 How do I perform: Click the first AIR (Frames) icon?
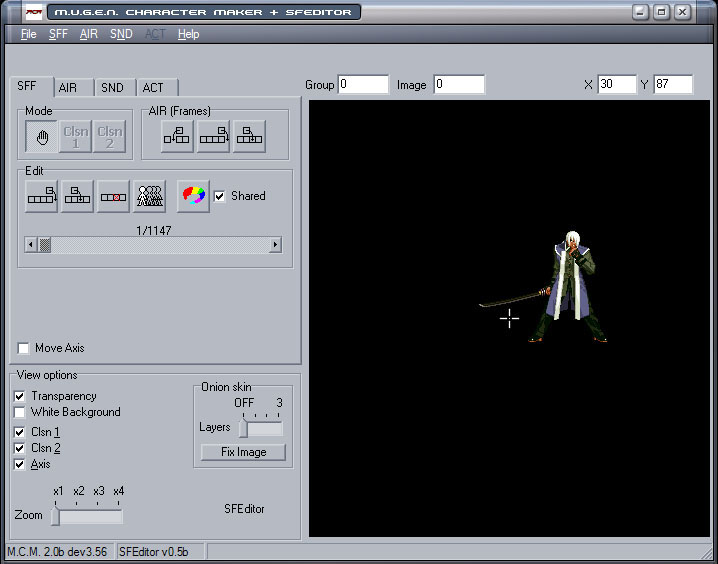tap(178, 138)
